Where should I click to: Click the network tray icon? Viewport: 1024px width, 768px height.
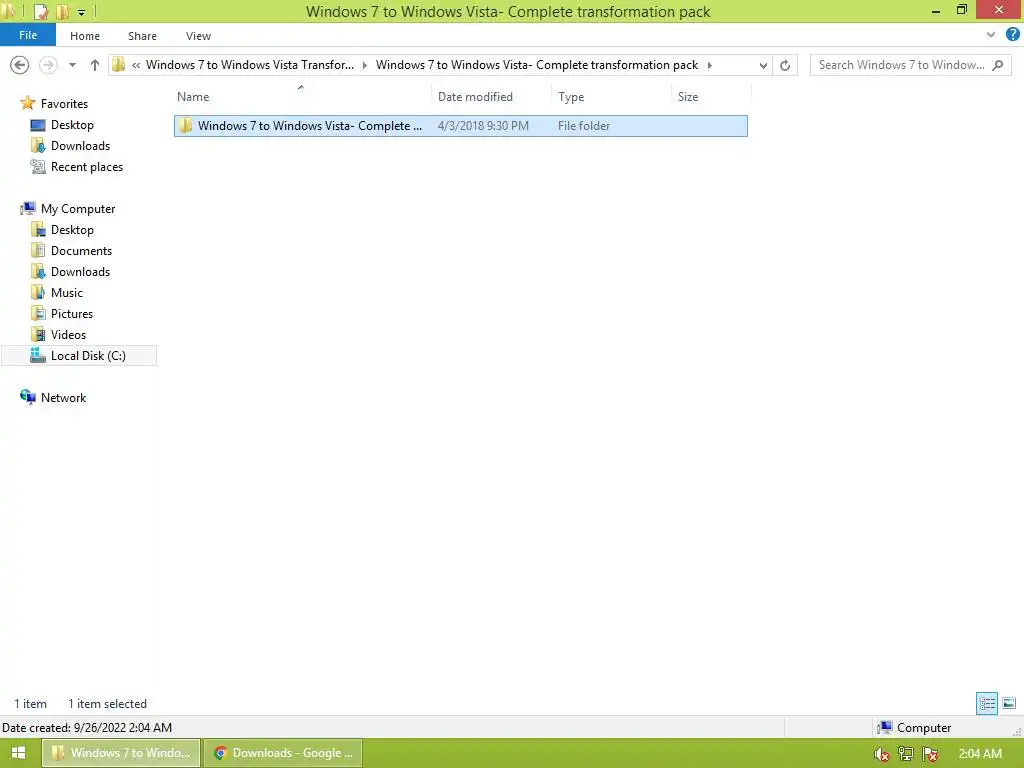(x=906, y=754)
